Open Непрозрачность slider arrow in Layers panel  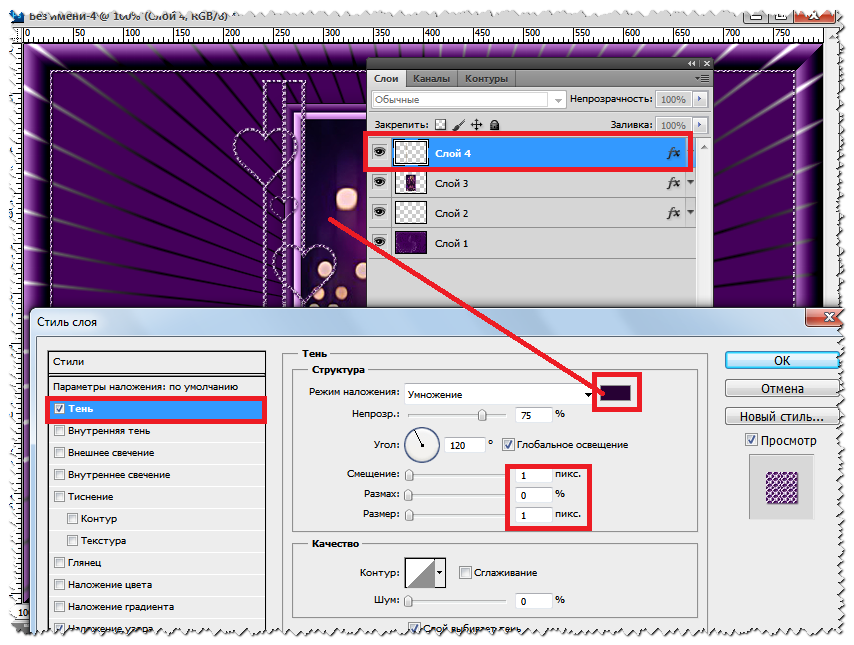click(x=700, y=99)
